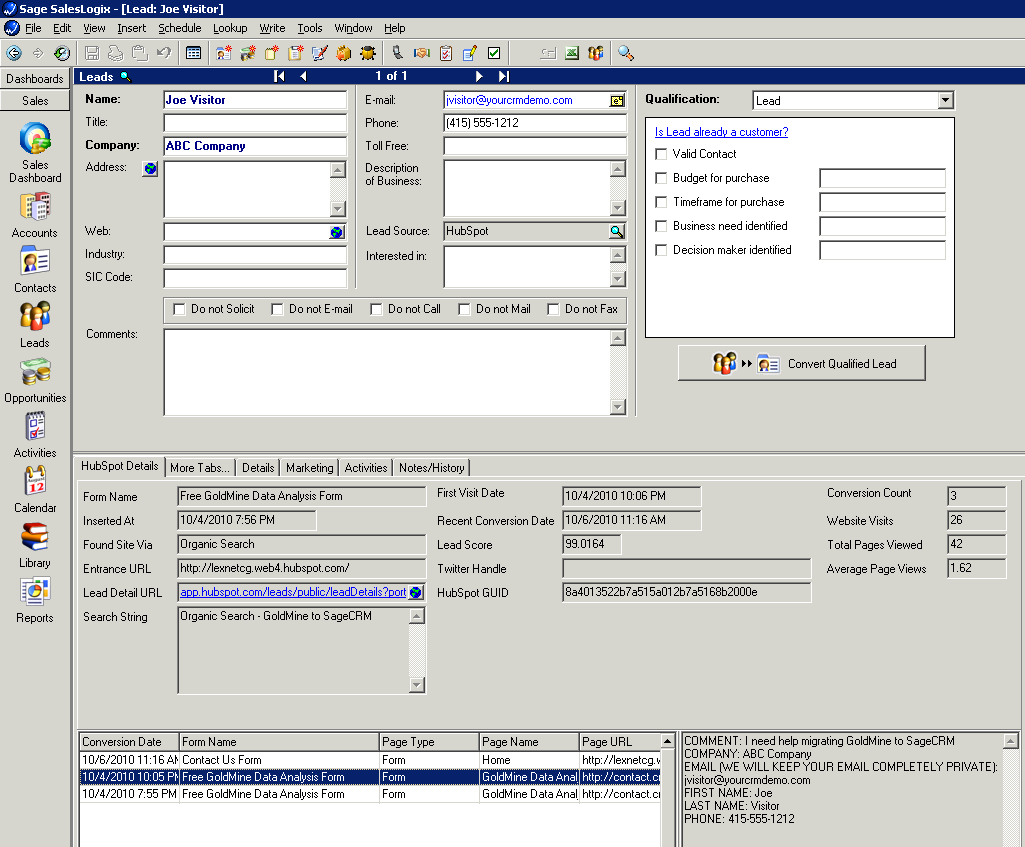This screenshot has height=847, width=1025.
Task: Click the Excel export icon in toolbar
Action: point(572,53)
